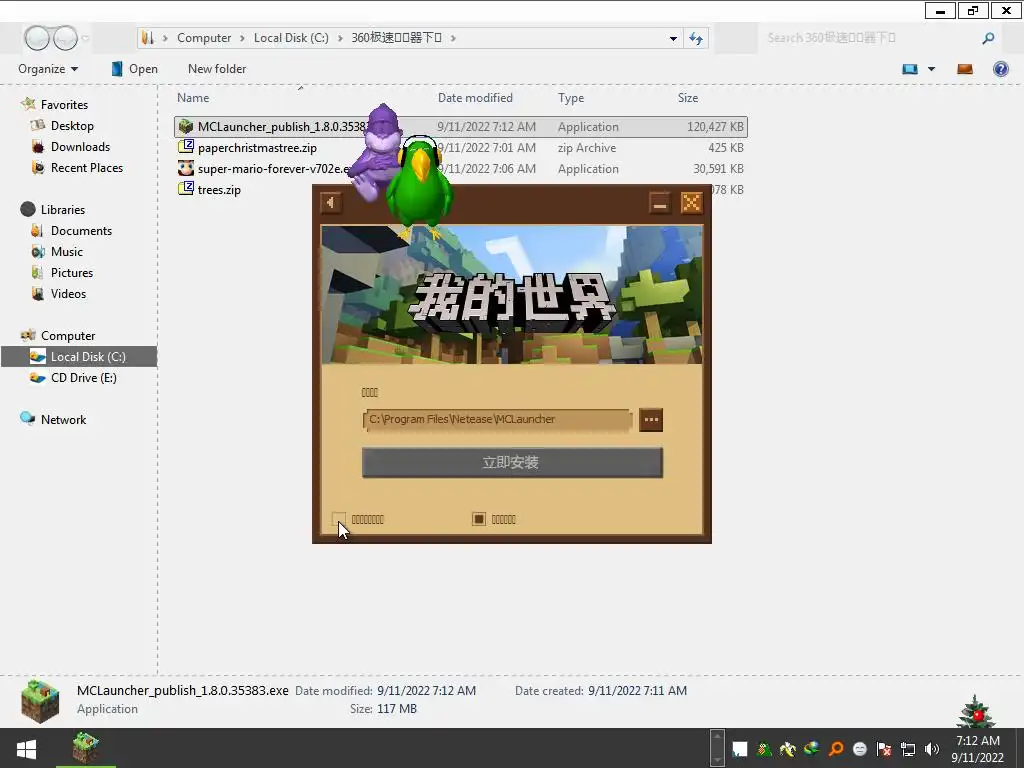Click the gray smiley face tray icon
The height and width of the screenshot is (768, 1024).
pyautogui.click(x=860, y=749)
